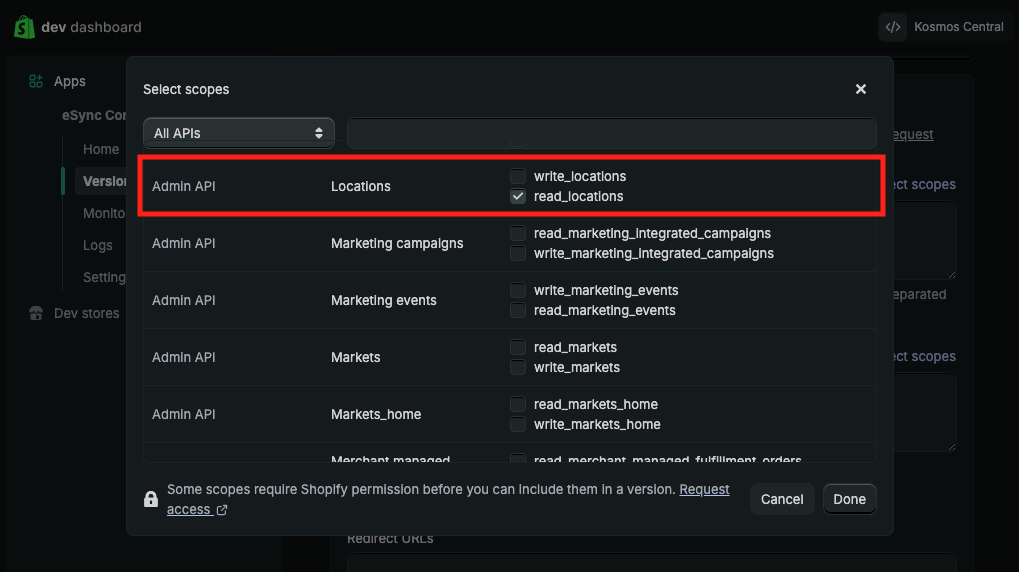Click the Dev stores storefront icon
1019x572 pixels.
pos(36,313)
